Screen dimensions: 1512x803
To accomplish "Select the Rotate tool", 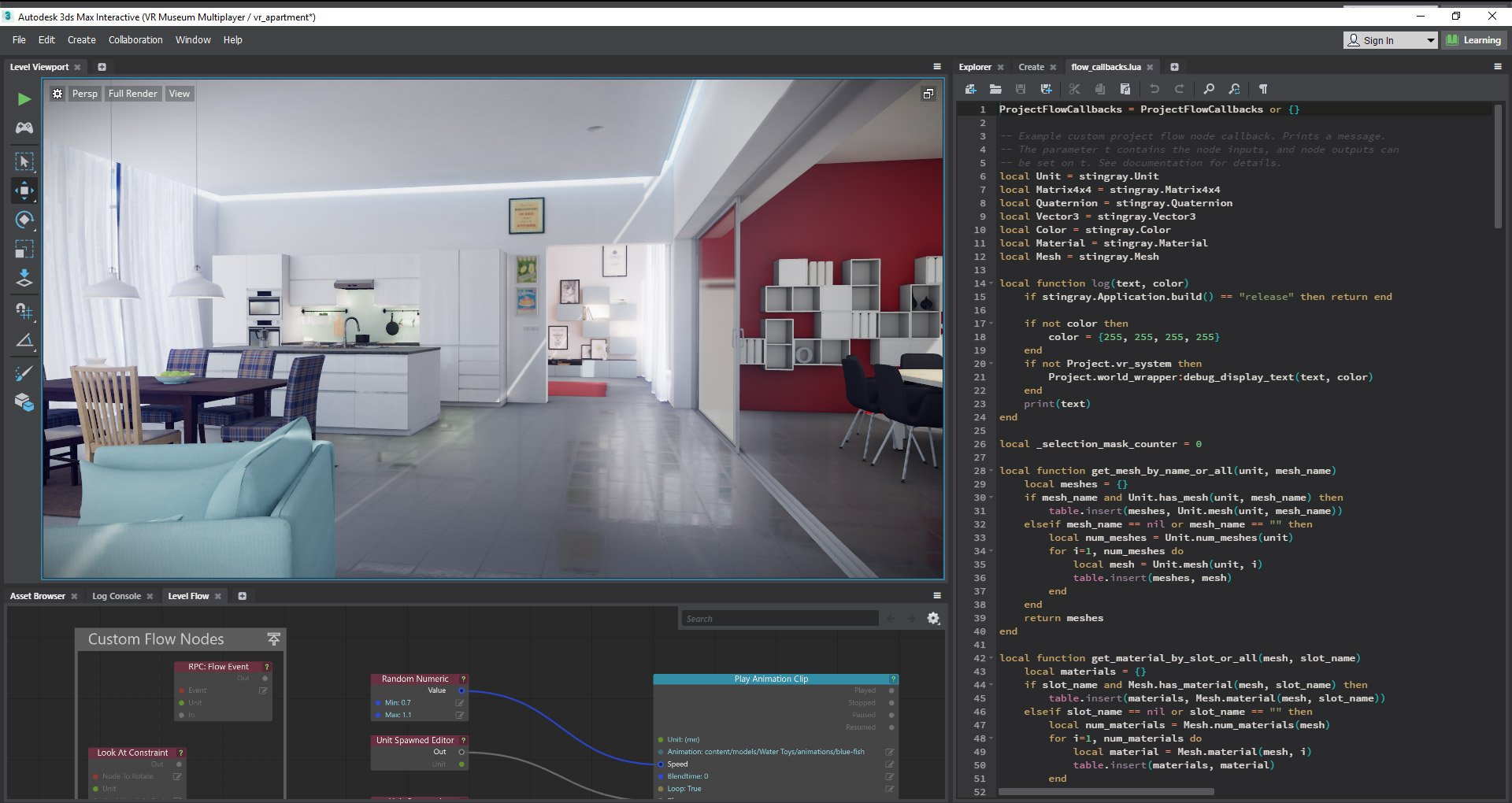I will [24, 220].
